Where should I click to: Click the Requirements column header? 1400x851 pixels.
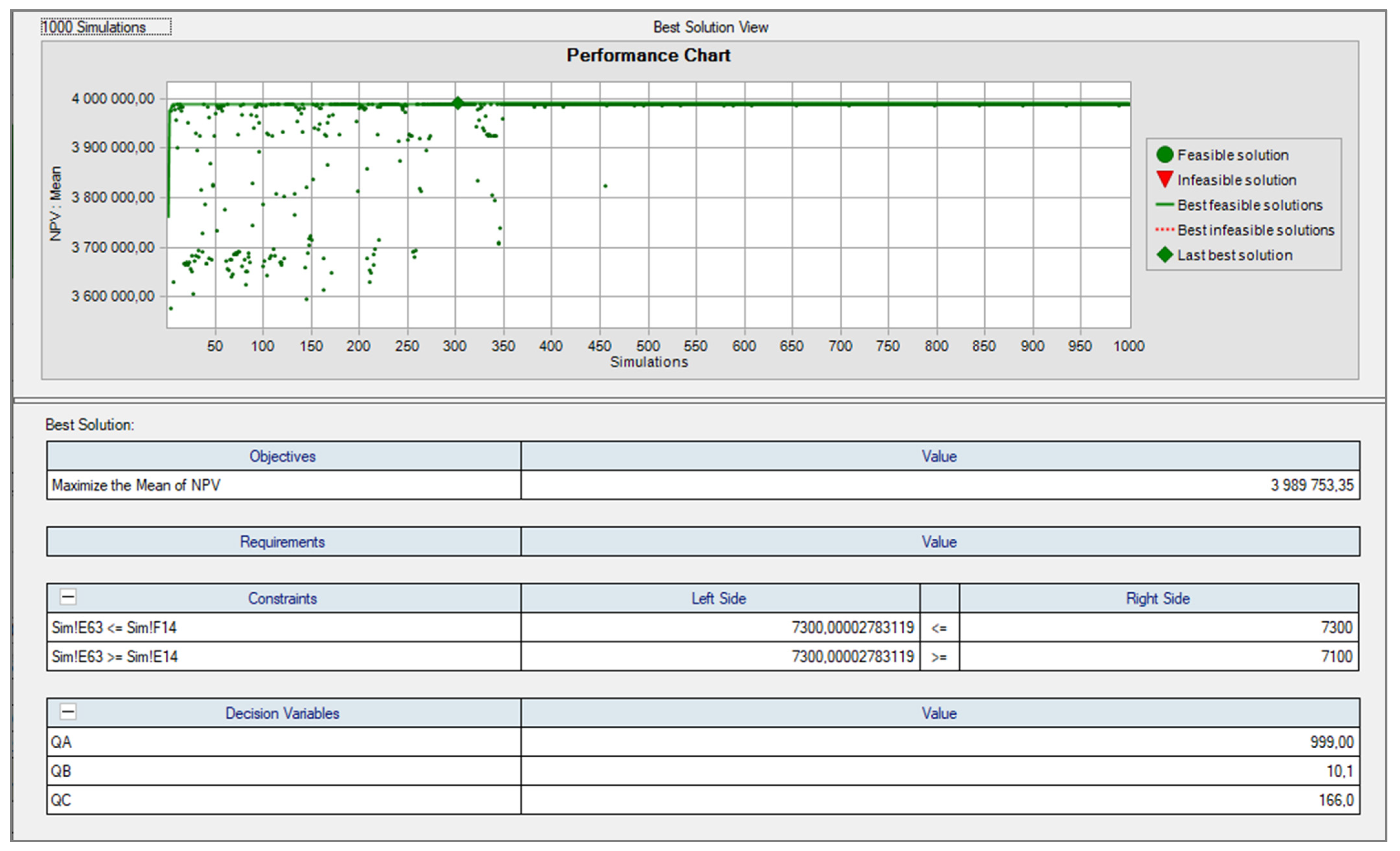(282, 542)
